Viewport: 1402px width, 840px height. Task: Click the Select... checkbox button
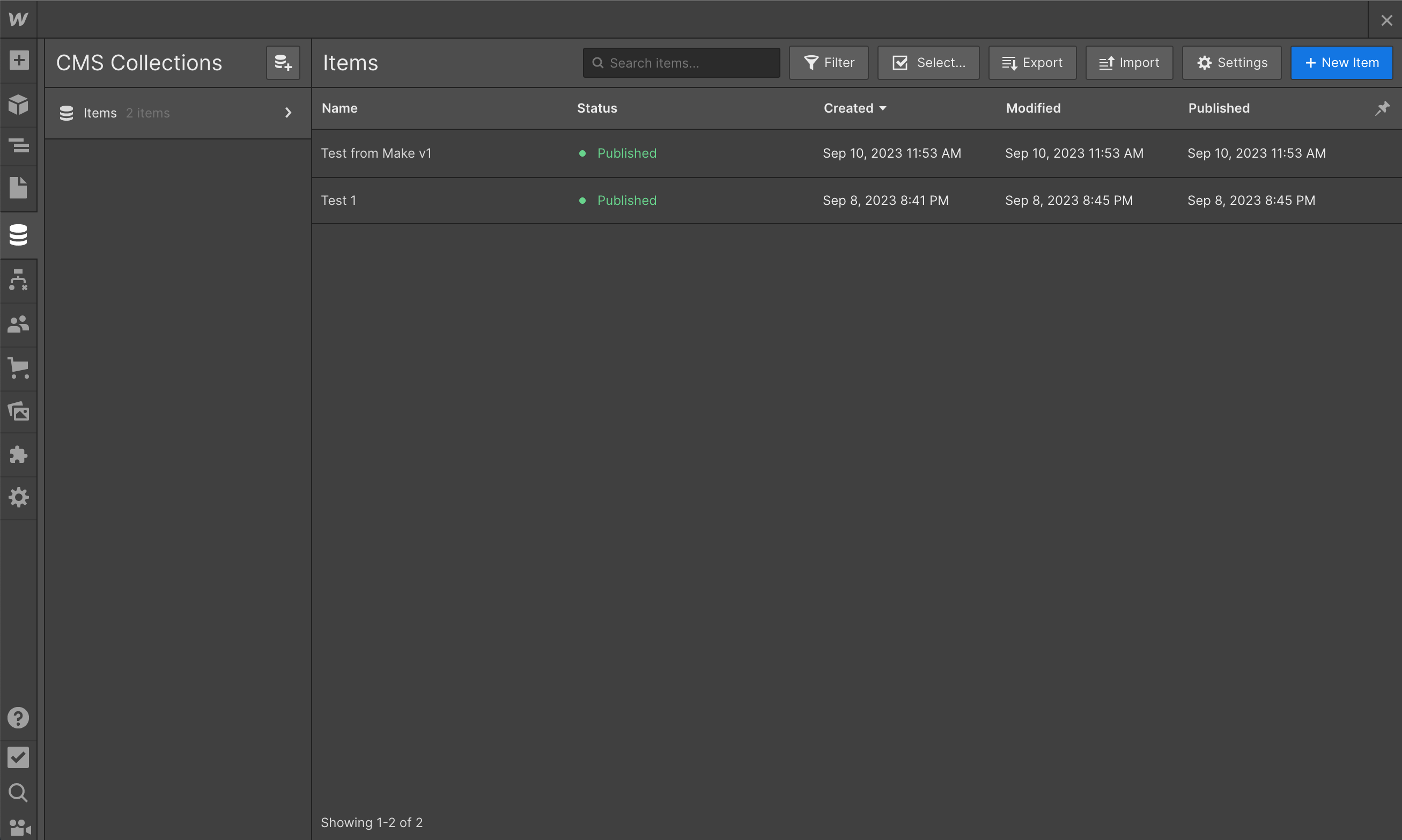pyautogui.click(x=928, y=63)
